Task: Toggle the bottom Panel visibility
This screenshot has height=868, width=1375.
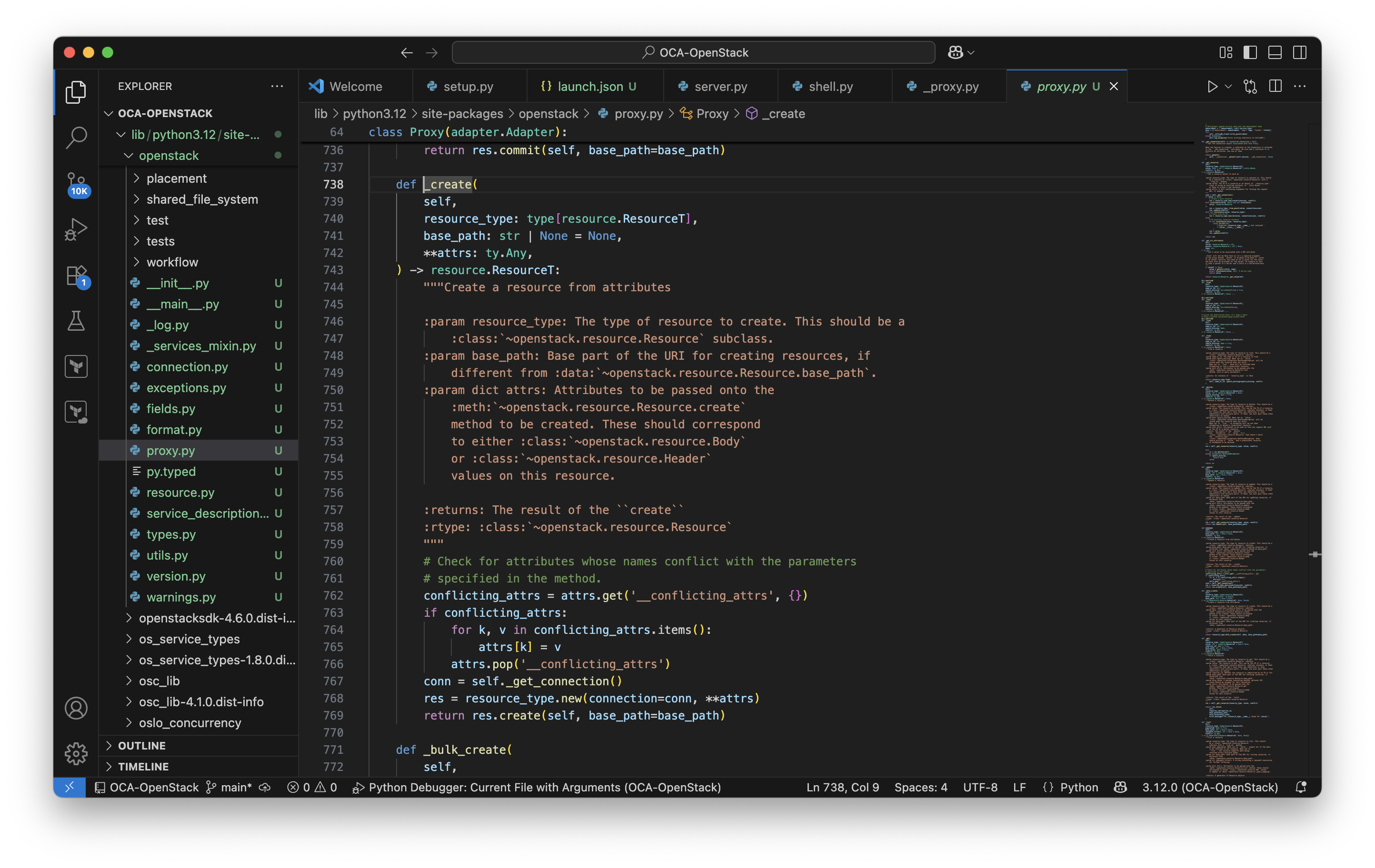Action: [1275, 52]
